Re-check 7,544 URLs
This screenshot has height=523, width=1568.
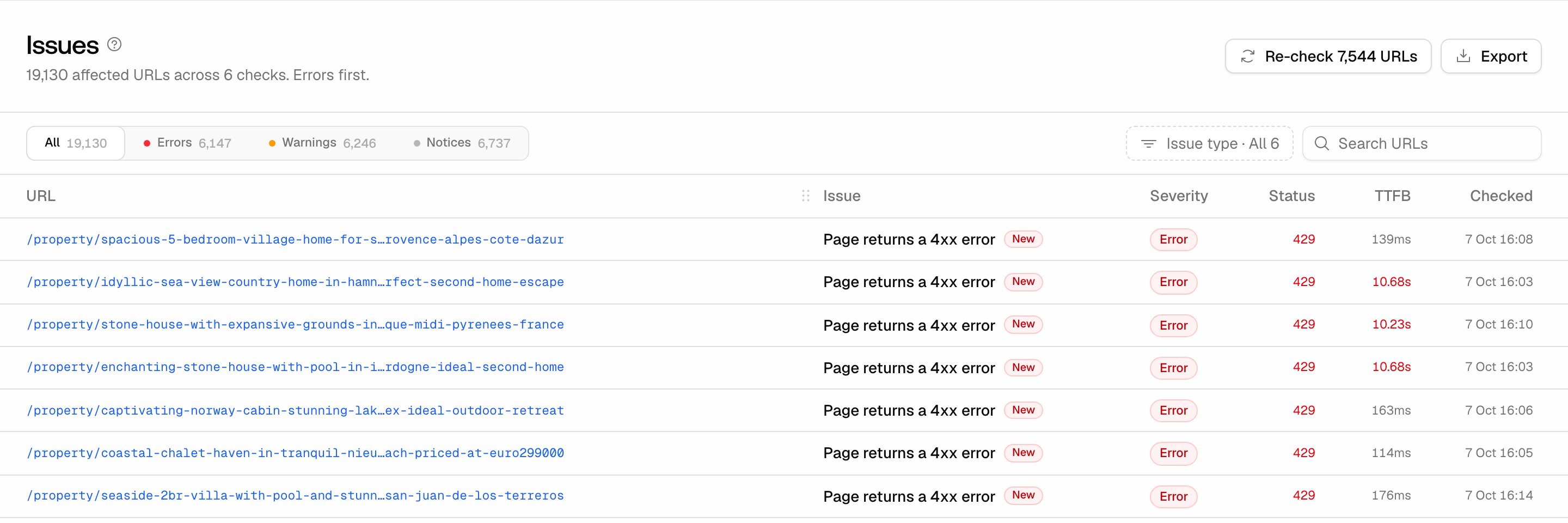1328,57
